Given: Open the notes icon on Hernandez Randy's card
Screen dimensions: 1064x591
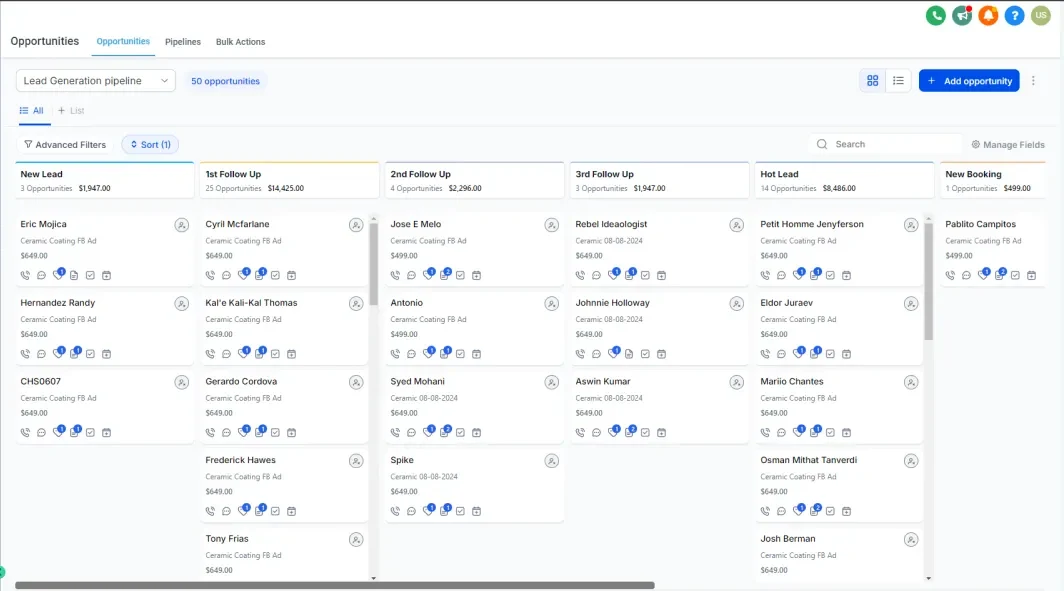Looking at the screenshot, I should tap(74, 354).
